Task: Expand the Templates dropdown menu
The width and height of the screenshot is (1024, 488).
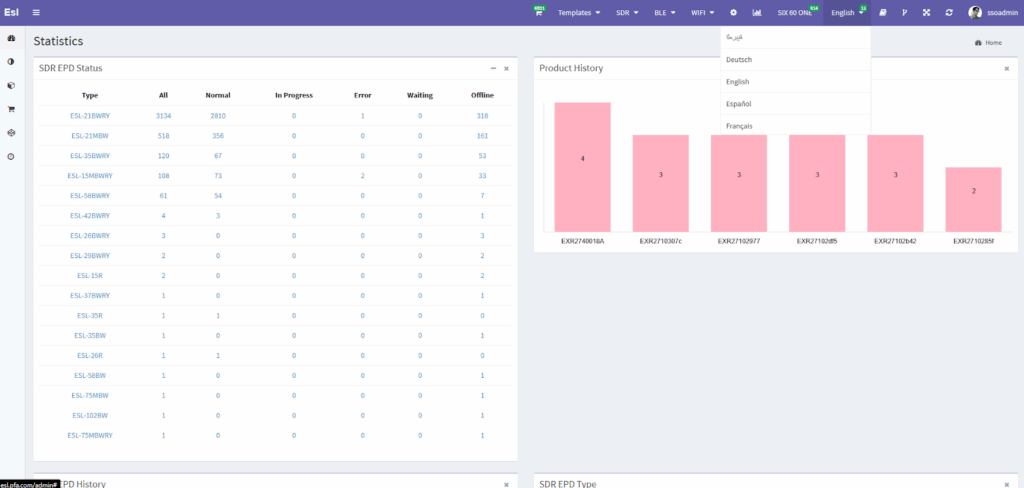Action: [579, 13]
